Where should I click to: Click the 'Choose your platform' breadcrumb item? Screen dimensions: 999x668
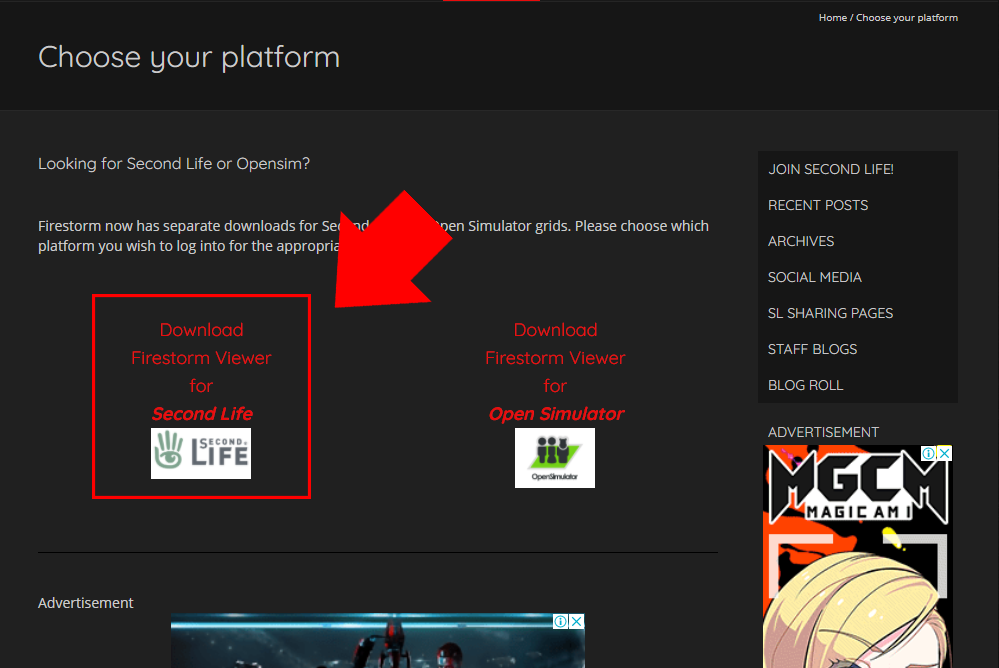(906, 18)
